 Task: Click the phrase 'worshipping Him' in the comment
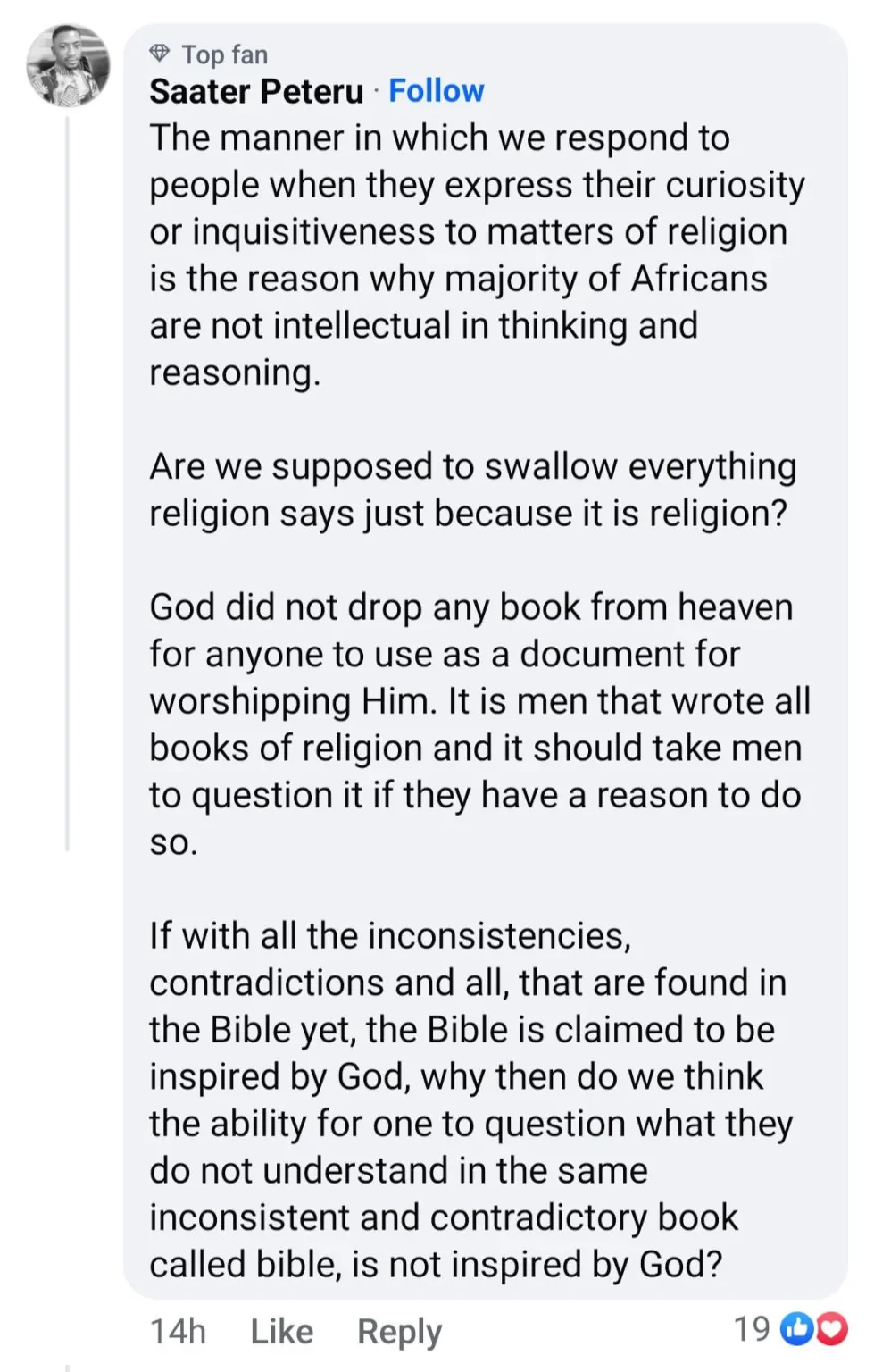pyautogui.click(x=292, y=701)
